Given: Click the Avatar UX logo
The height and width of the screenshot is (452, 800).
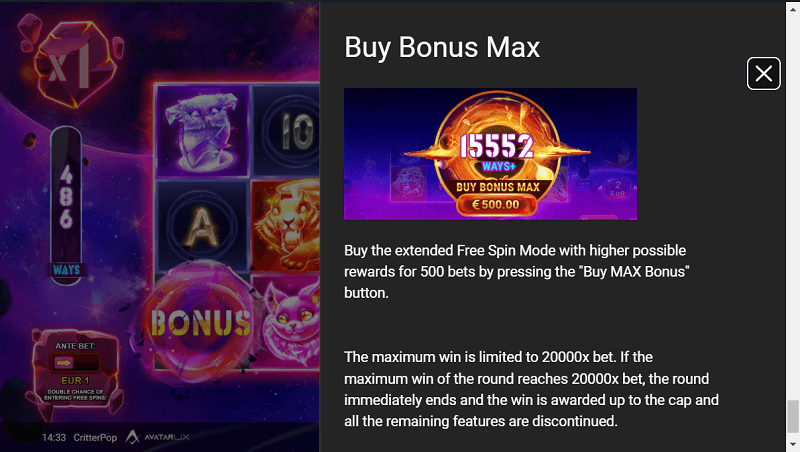Looking at the screenshot, I should coord(157,437).
